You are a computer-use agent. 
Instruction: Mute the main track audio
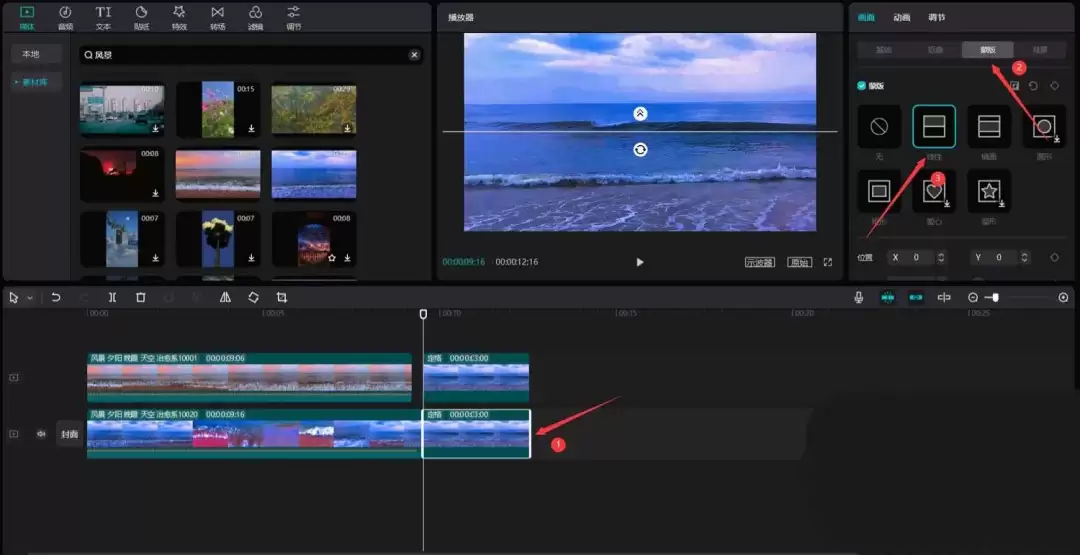(x=42, y=434)
